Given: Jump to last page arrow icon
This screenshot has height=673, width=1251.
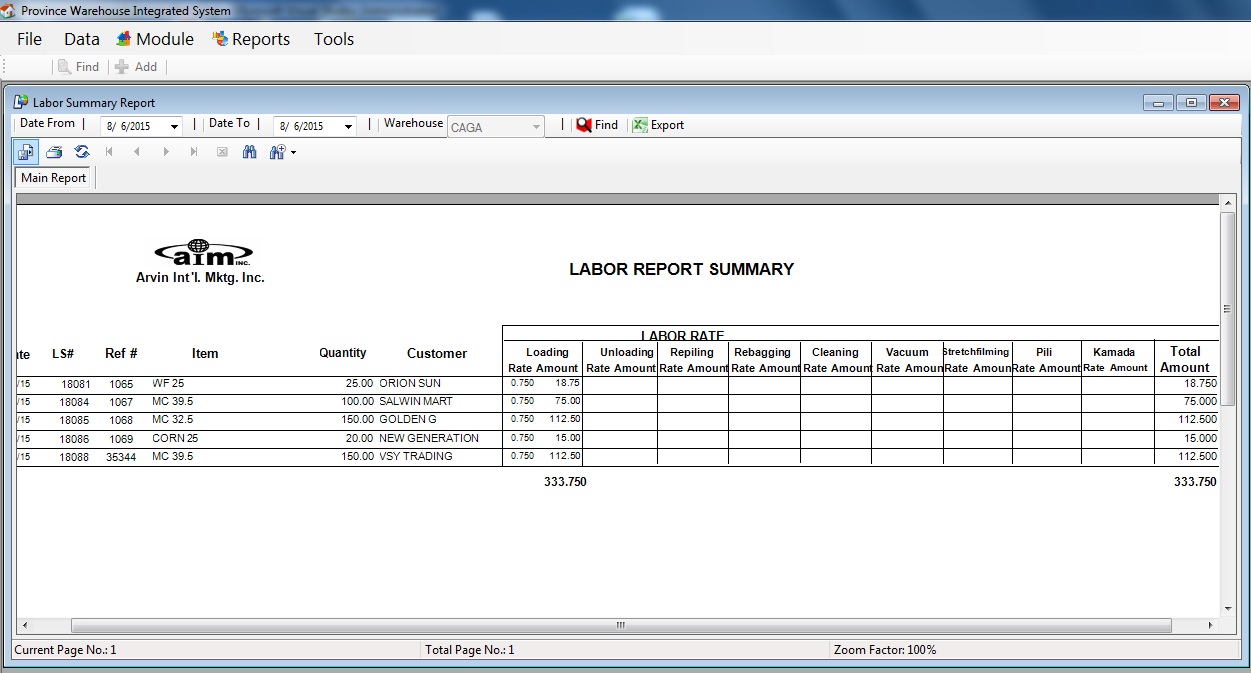Looking at the screenshot, I should pyautogui.click(x=194, y=152).
